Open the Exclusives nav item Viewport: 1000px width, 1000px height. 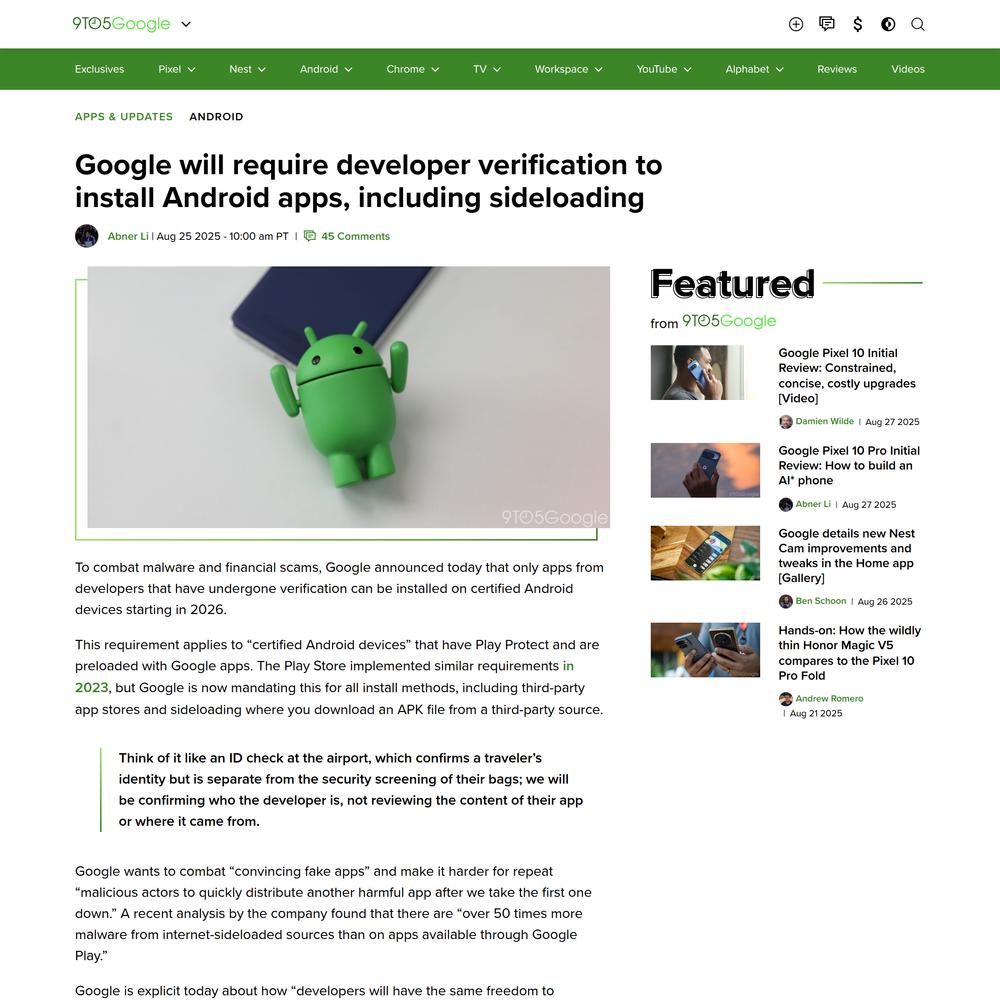[x=99, y=69]
